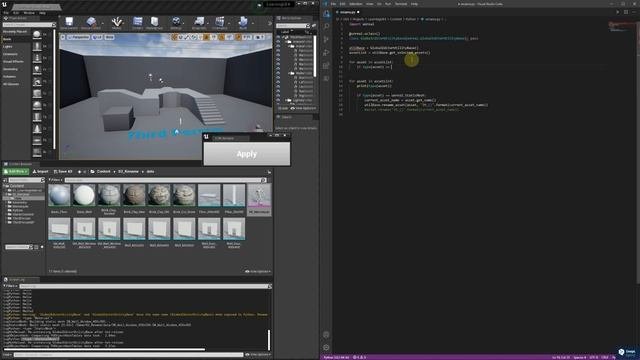The height and width of the screenshot is (360, 640).
Task: Open the Settings toolbar icon in Unreal
Action: click(x=176, y=22)
